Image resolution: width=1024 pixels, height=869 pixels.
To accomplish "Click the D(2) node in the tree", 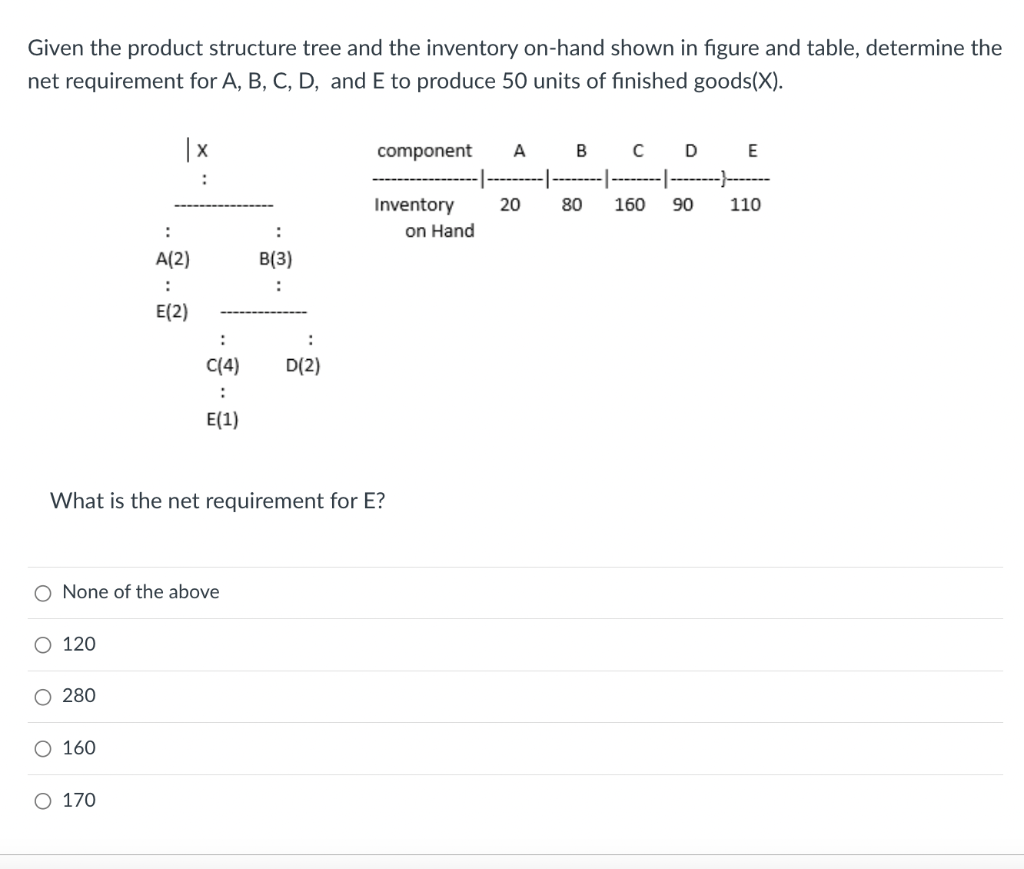I will (302, 366).
